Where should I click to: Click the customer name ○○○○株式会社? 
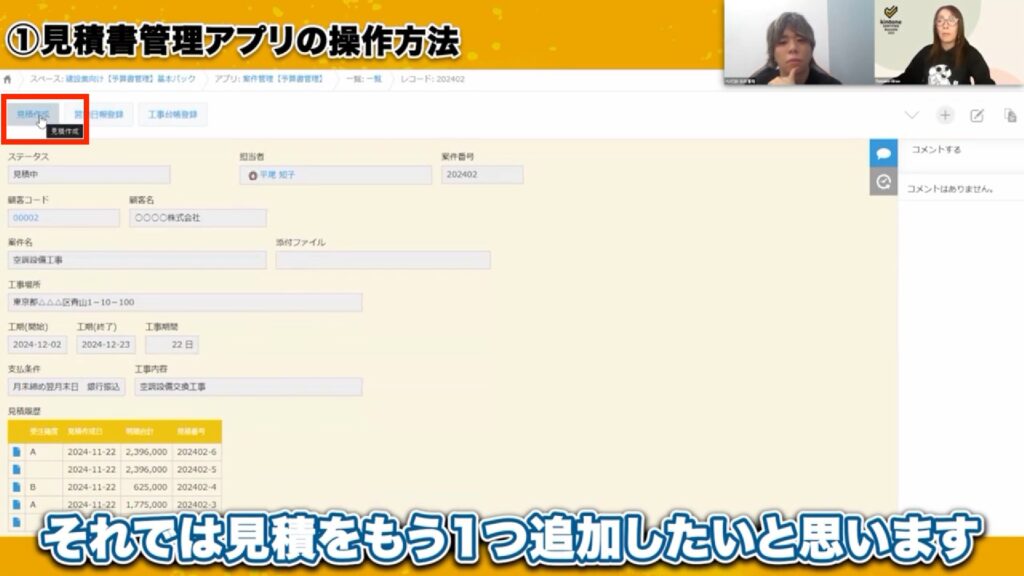[x=197, y=217]
